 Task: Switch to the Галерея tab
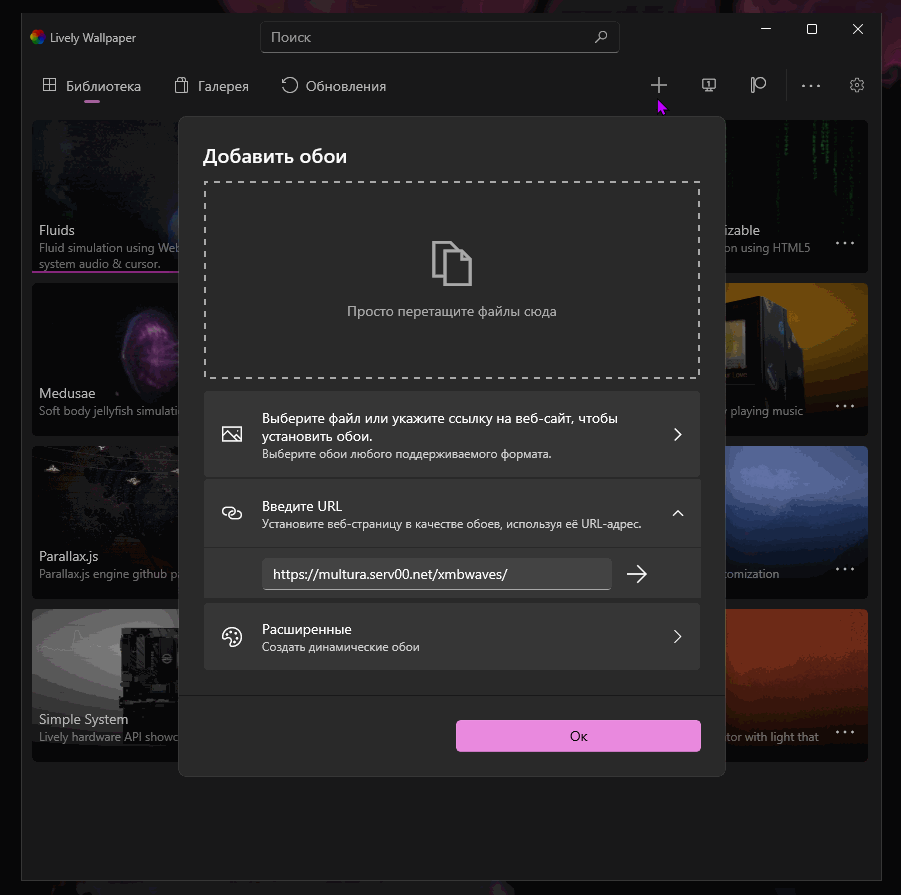point(211,86)
